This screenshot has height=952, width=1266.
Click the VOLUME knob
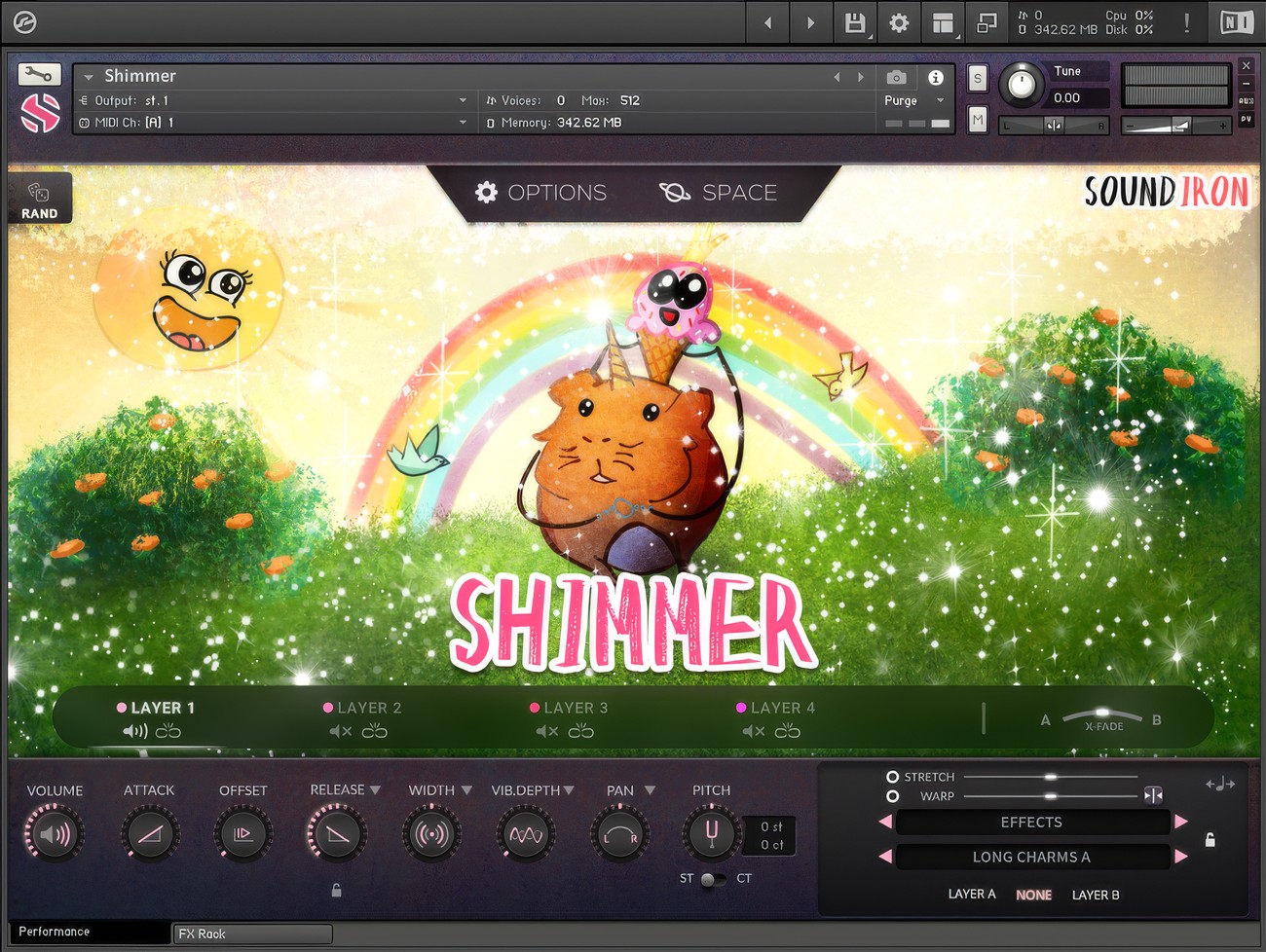[x=55, y=834]
